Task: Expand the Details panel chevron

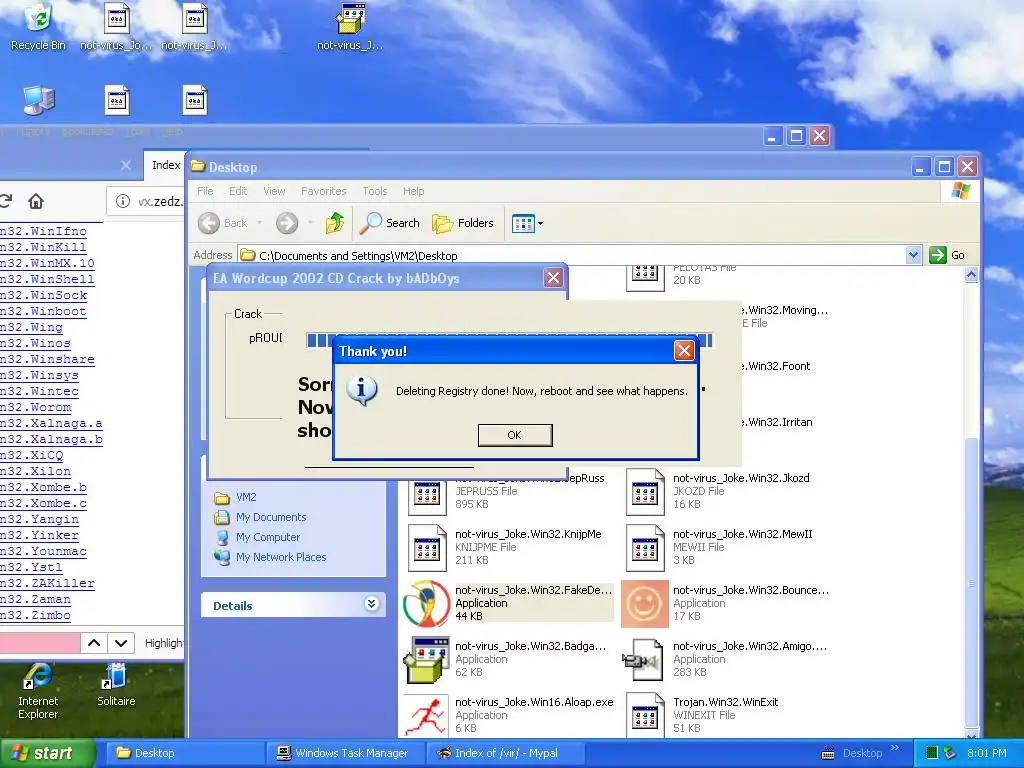Action: pyautogui.click(x=372, y=604)
